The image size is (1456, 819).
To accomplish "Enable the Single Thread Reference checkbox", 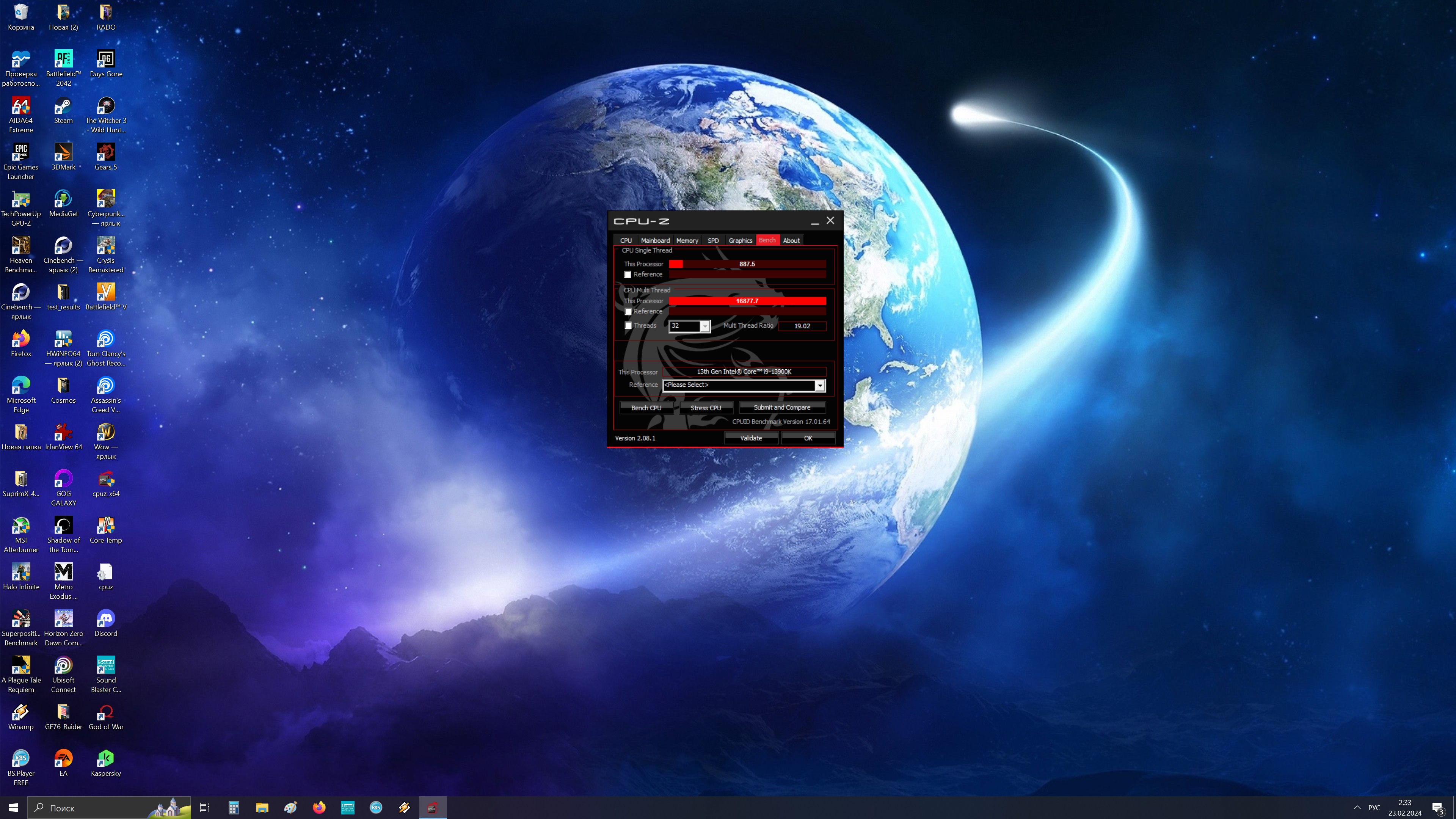I will click(628, 275).
